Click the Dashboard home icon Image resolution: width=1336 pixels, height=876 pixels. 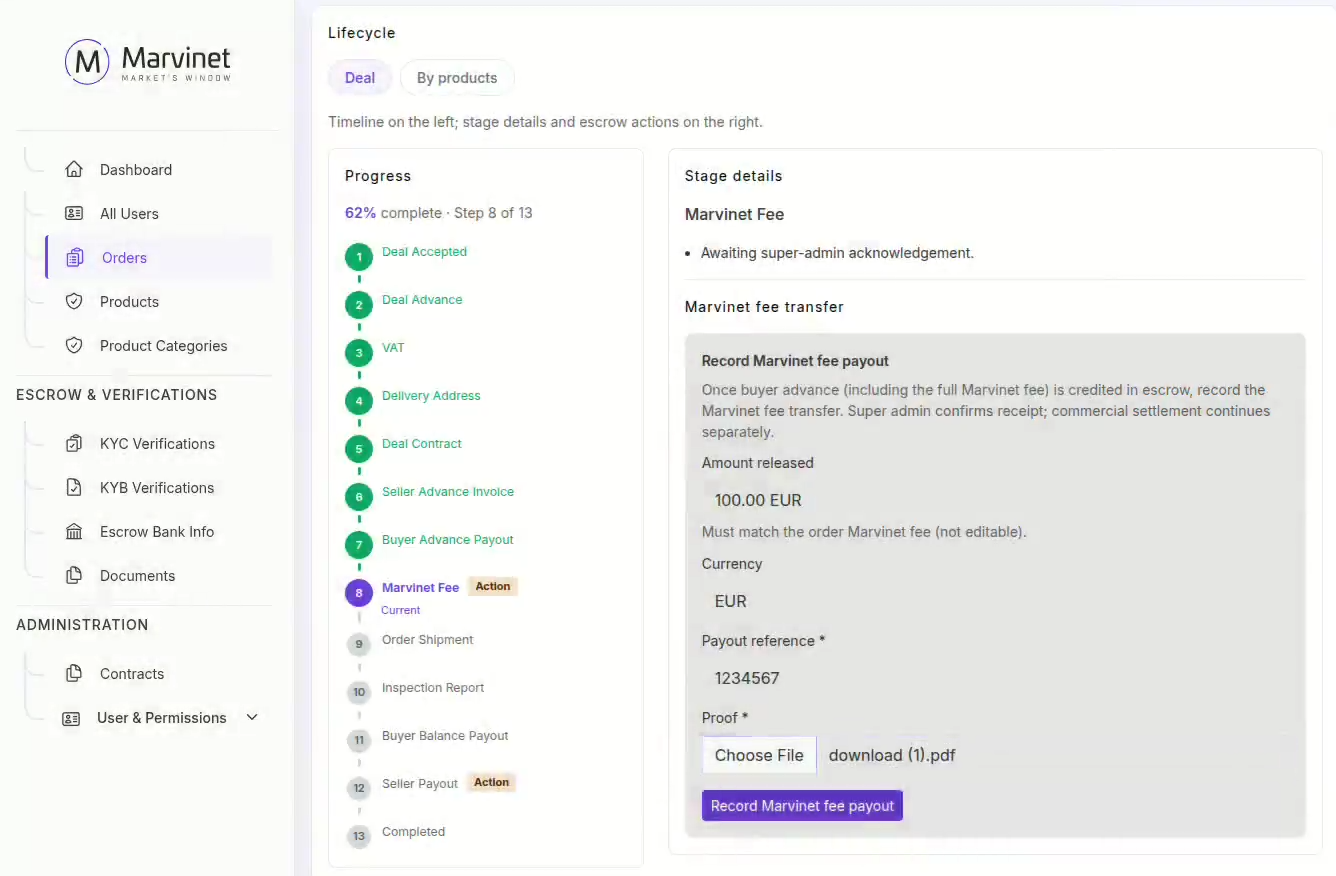tap(74, 170)
